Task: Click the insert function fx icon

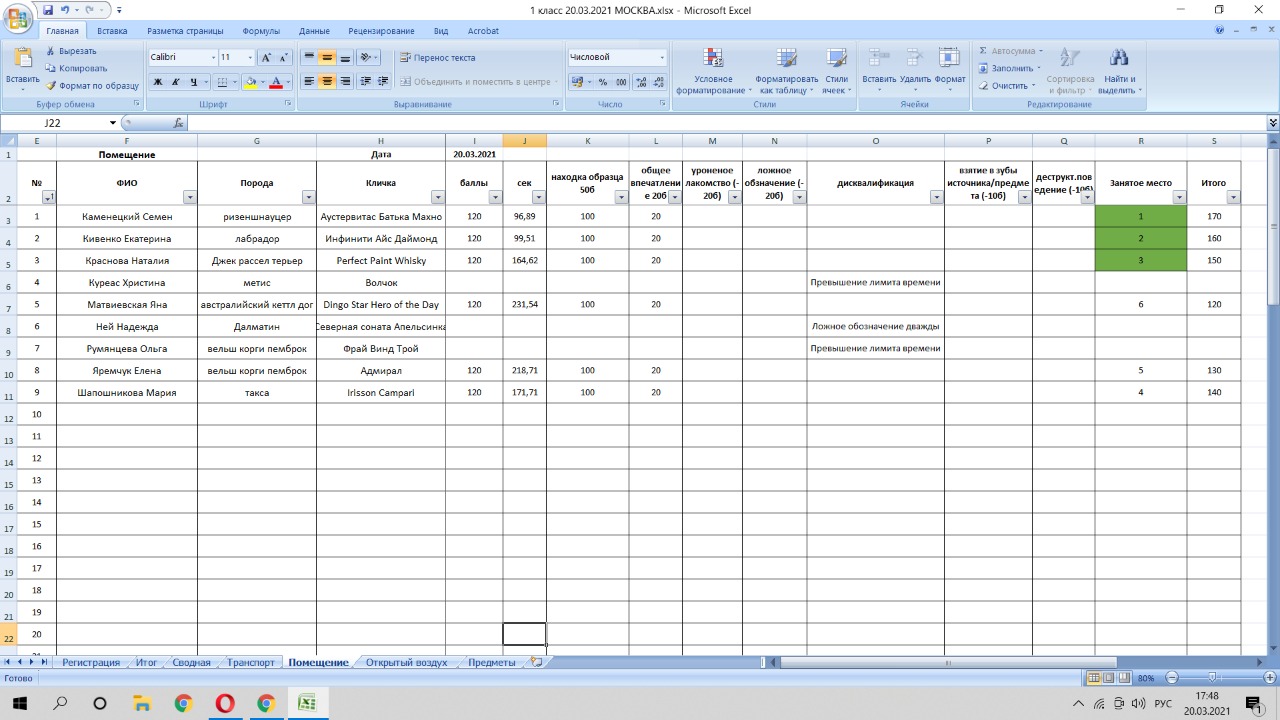Action: click(178, 123)
